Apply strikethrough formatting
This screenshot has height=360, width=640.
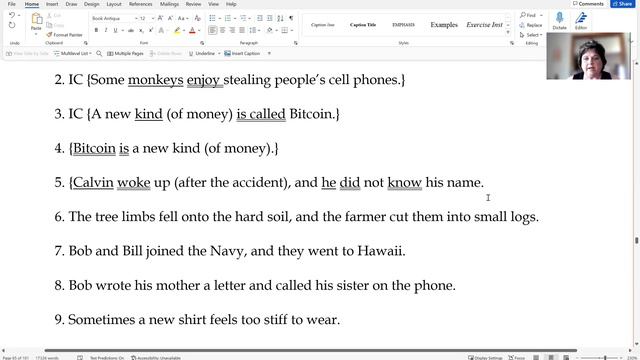pos(131,30)
